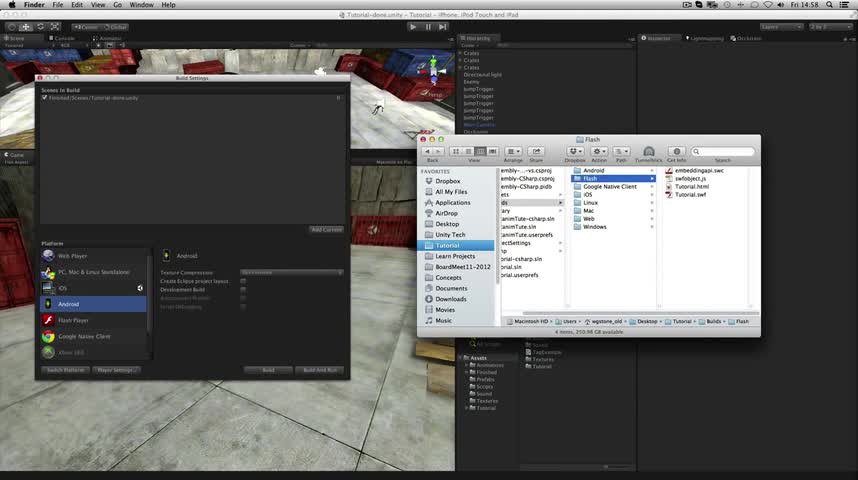Switch to the Occlusion tab
The image size is (858, 480).
pos(746,38)
